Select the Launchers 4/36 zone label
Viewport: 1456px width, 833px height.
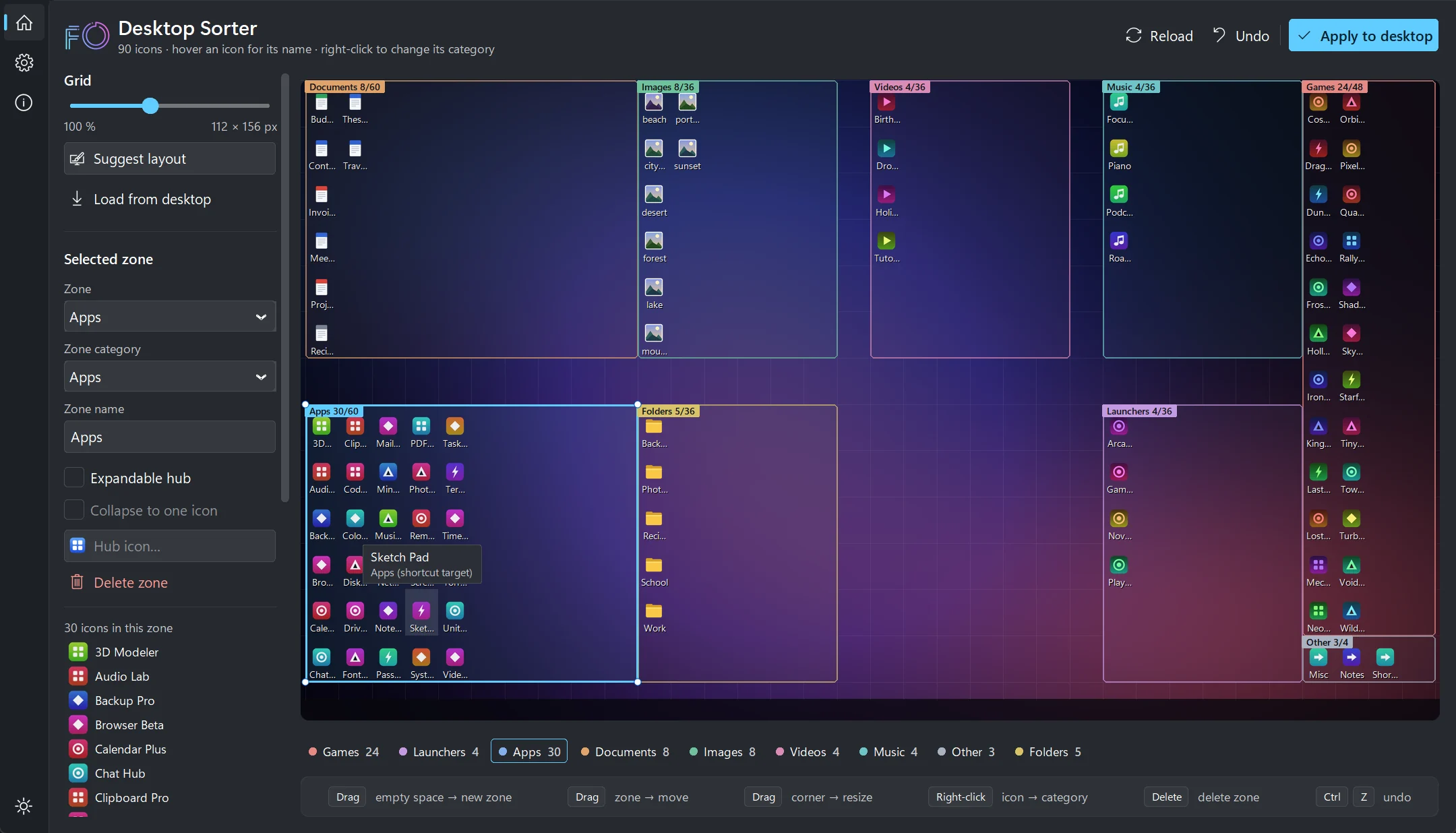[x=1139, y=411]
